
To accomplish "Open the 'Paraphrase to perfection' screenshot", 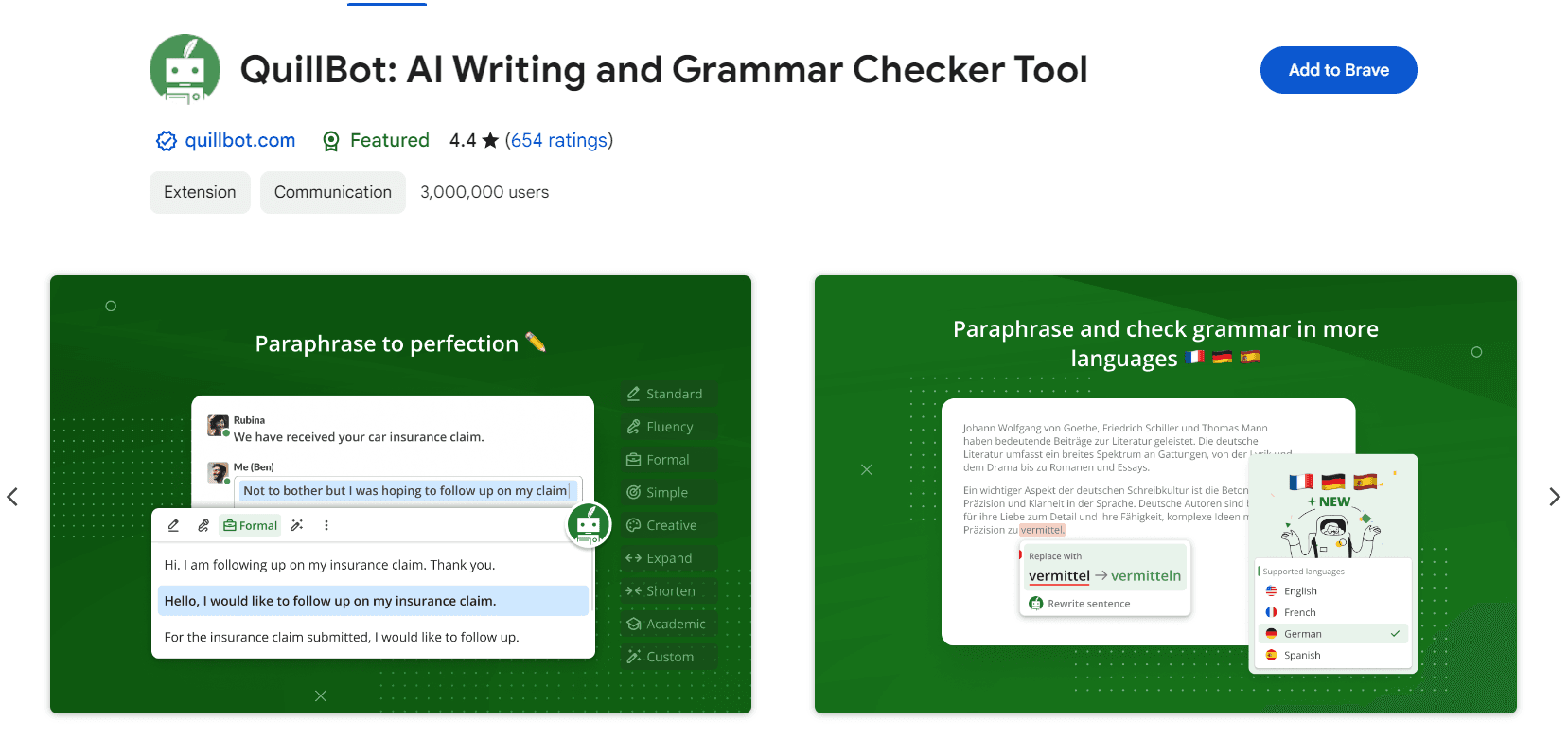I will (400, 494).
